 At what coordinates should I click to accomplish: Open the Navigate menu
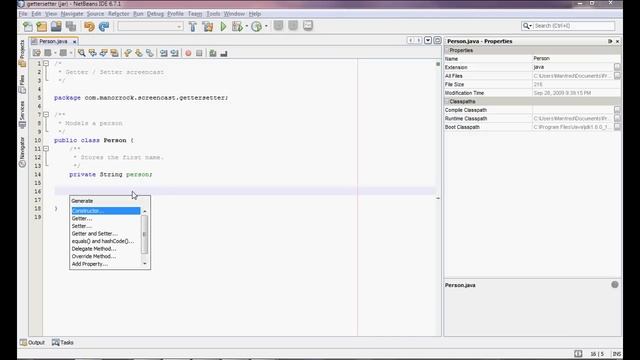click(72, 13)
